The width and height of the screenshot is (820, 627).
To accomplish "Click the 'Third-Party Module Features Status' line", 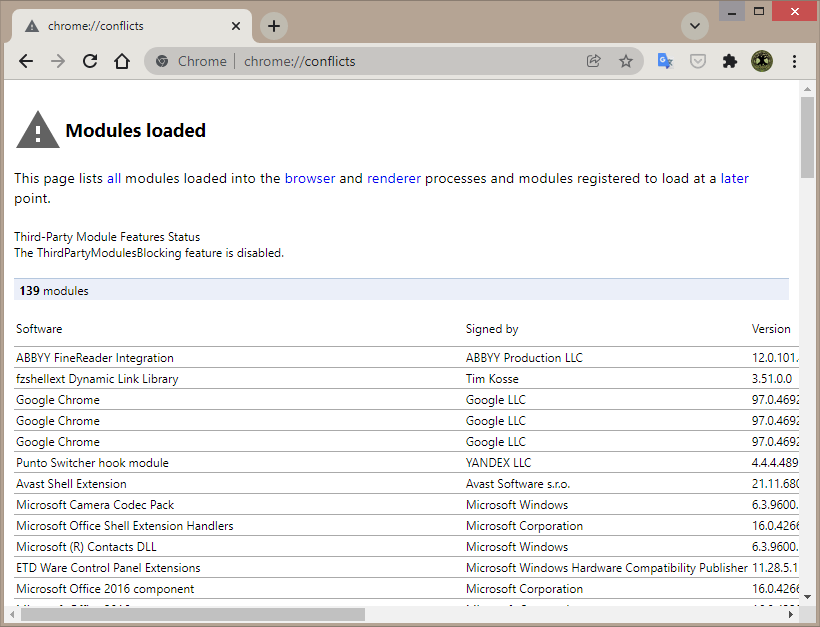I will 107,237.
